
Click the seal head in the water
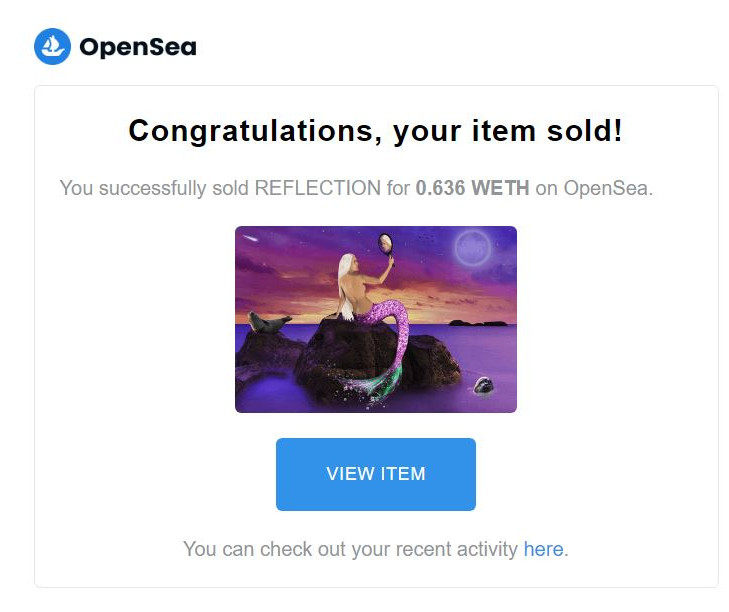(484, 384)
